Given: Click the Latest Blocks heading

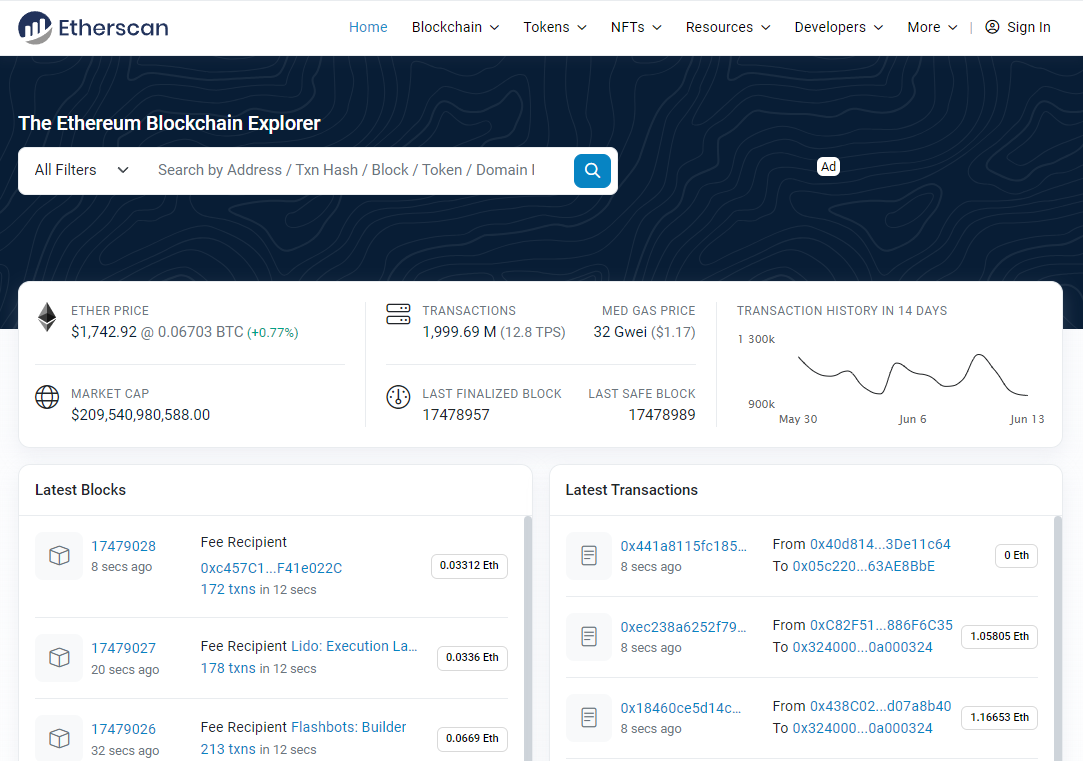Looking at the screenshot, I should click(x=80, y=490).
